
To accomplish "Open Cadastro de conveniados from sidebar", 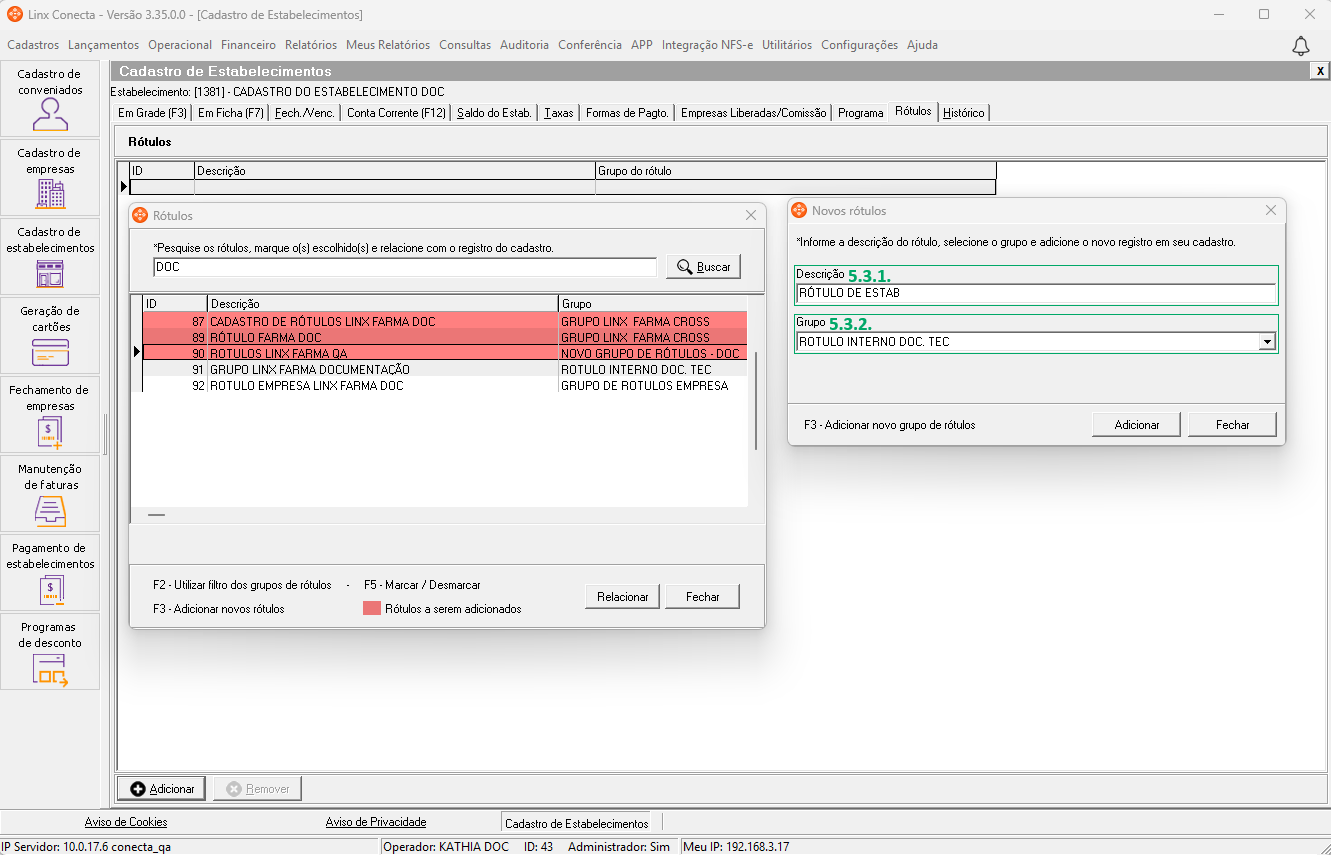I will [50, 98].
